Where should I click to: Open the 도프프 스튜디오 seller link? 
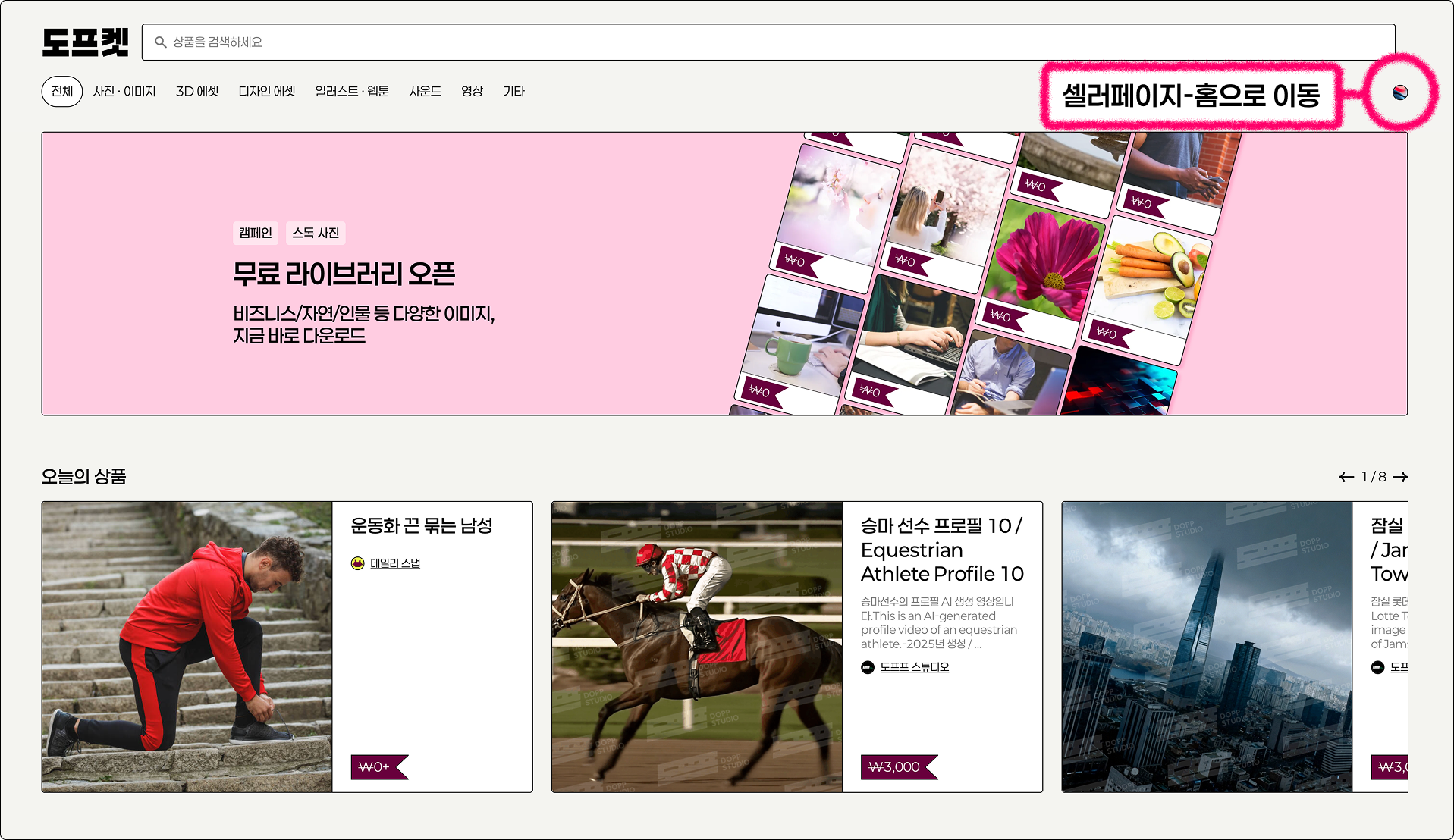[914, 667]
